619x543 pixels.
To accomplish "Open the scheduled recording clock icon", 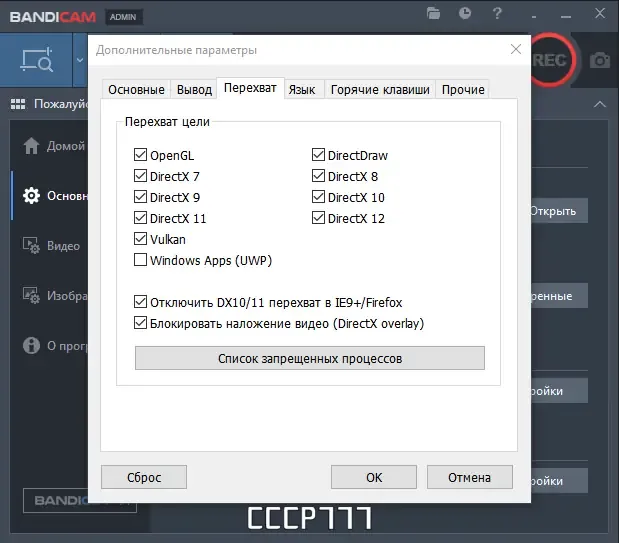I will point(465,13).
